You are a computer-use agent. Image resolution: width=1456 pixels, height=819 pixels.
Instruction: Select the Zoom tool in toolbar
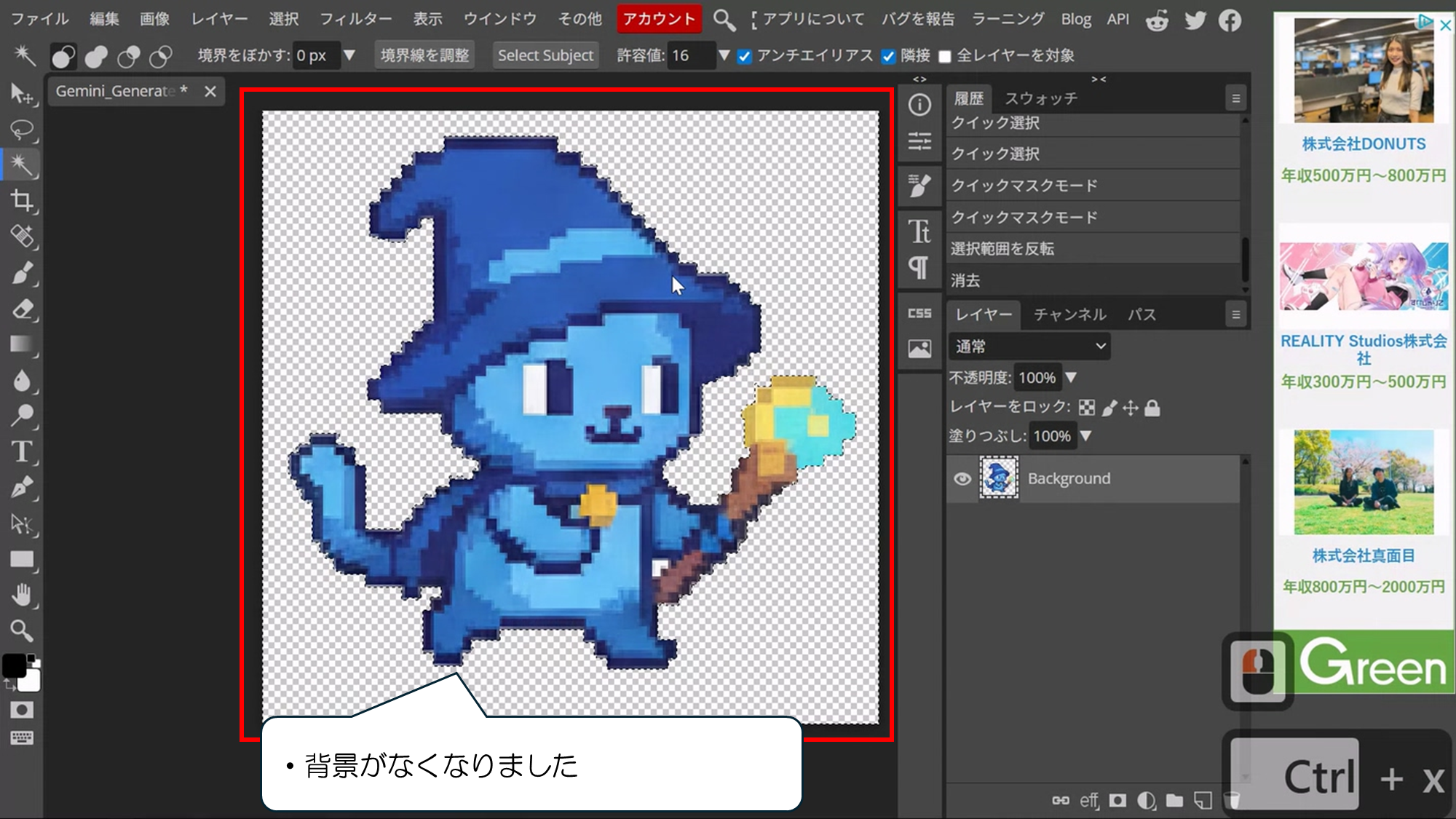(x=22, y=630)
